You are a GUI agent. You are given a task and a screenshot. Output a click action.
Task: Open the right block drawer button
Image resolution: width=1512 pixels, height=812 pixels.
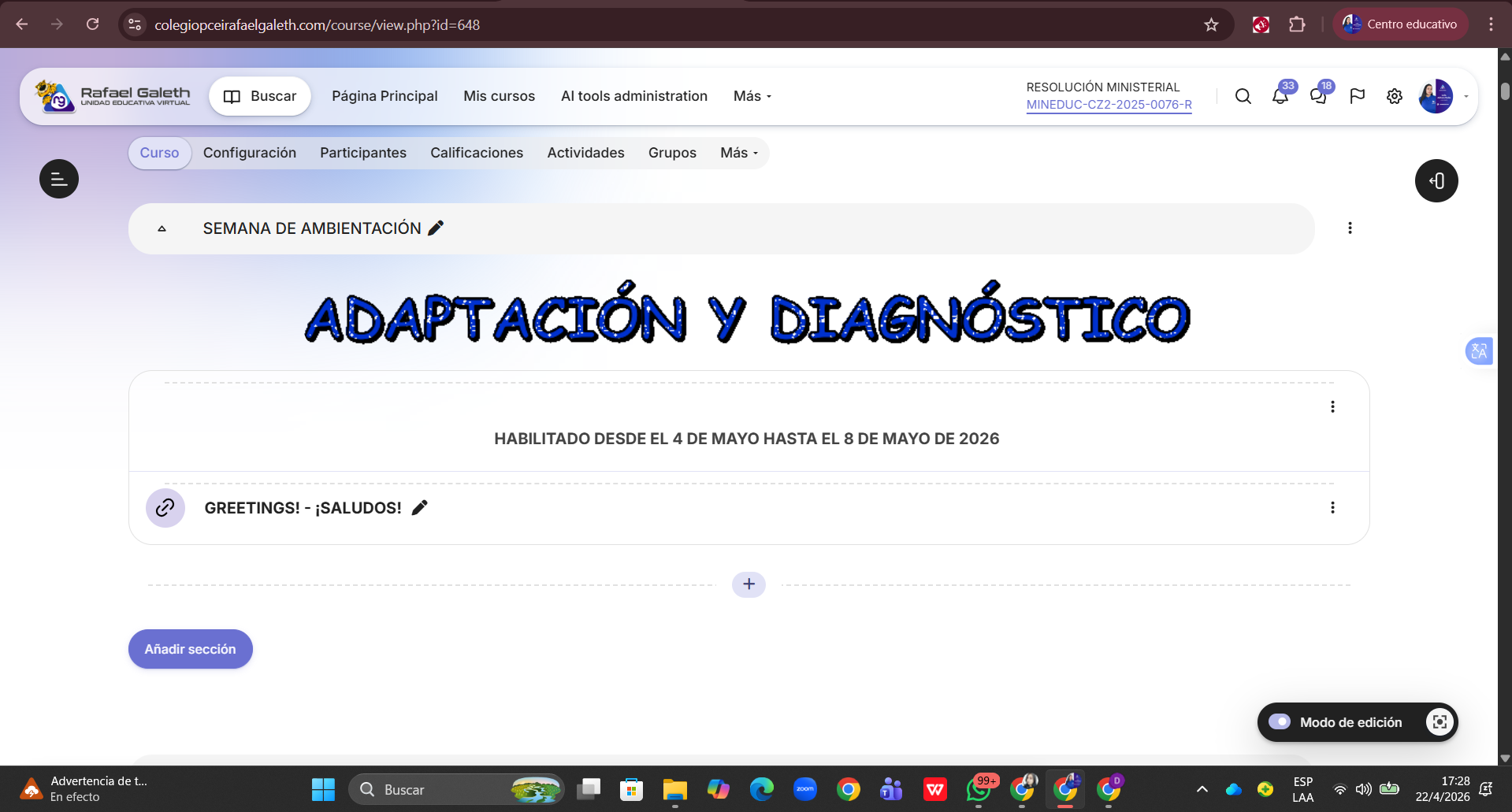(x=1436, y=181)
